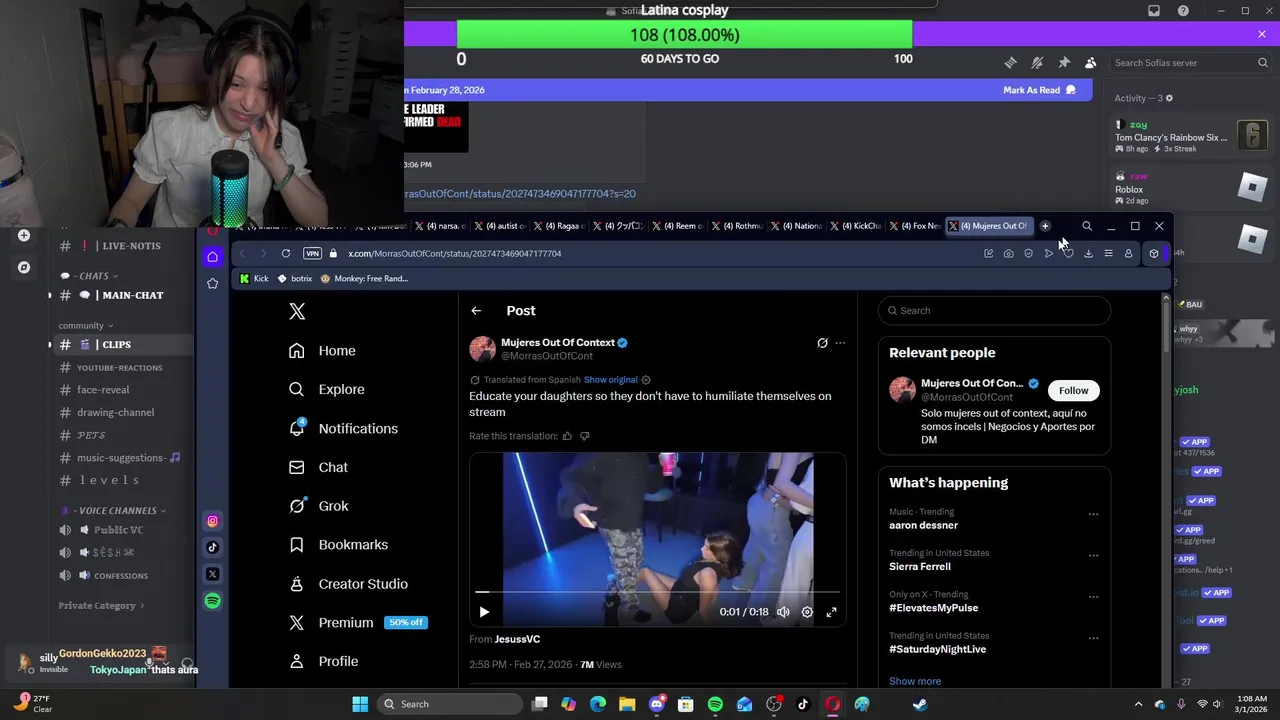Open Windows Start menu
1280x720 pixels.
359,704
